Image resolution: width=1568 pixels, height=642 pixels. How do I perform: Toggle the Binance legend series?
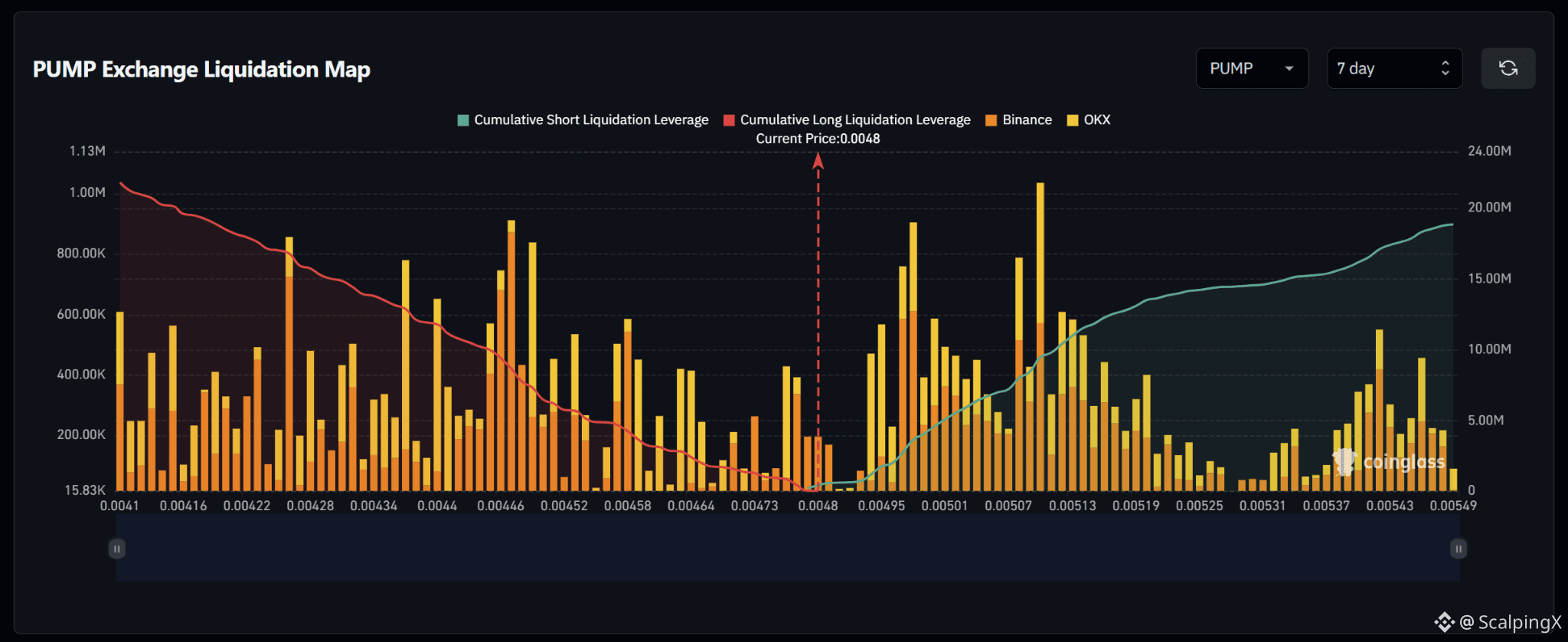coord(1018,120)
